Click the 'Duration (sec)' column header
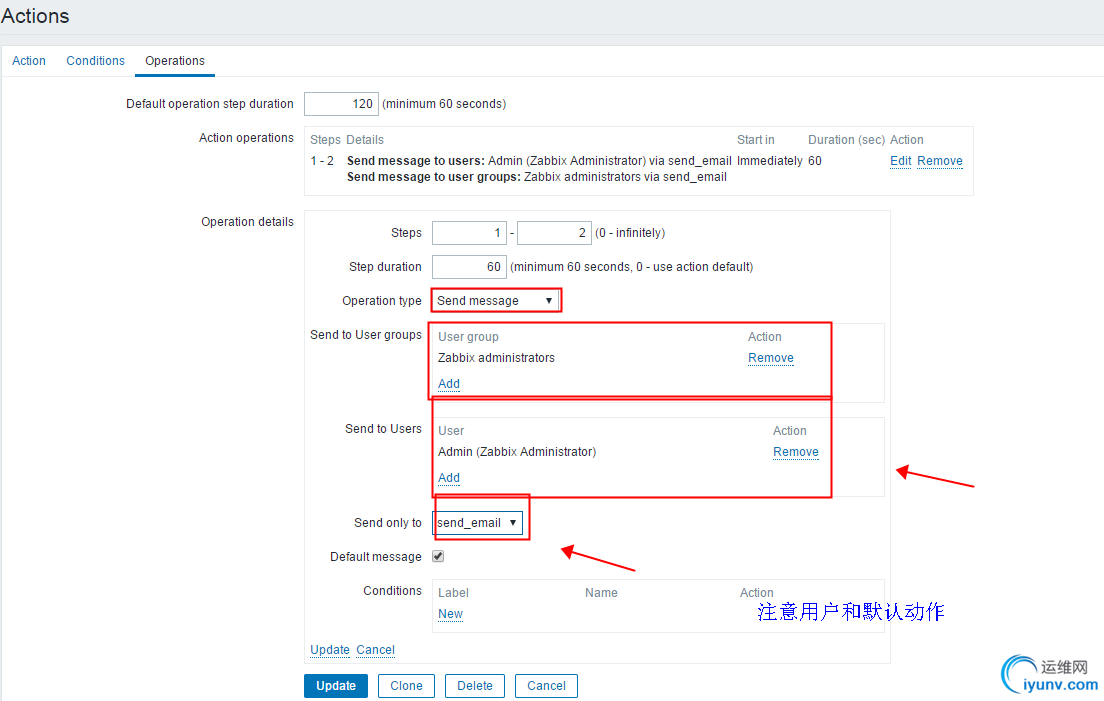The height and width of the screenshot is (701, 1104). [846, 139]
